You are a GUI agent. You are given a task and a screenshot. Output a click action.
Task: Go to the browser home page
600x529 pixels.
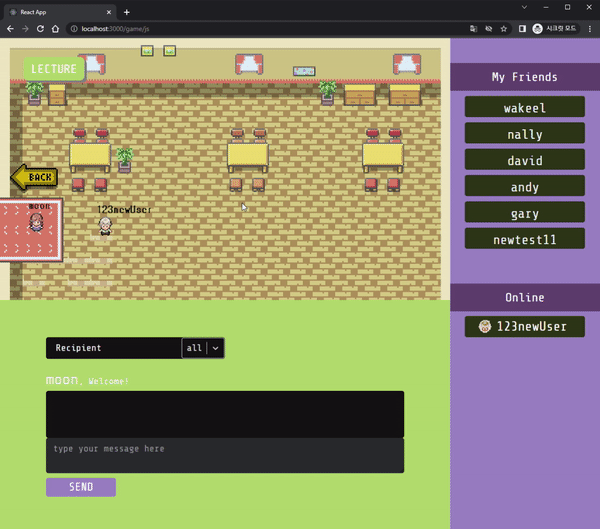pos(55,29)
